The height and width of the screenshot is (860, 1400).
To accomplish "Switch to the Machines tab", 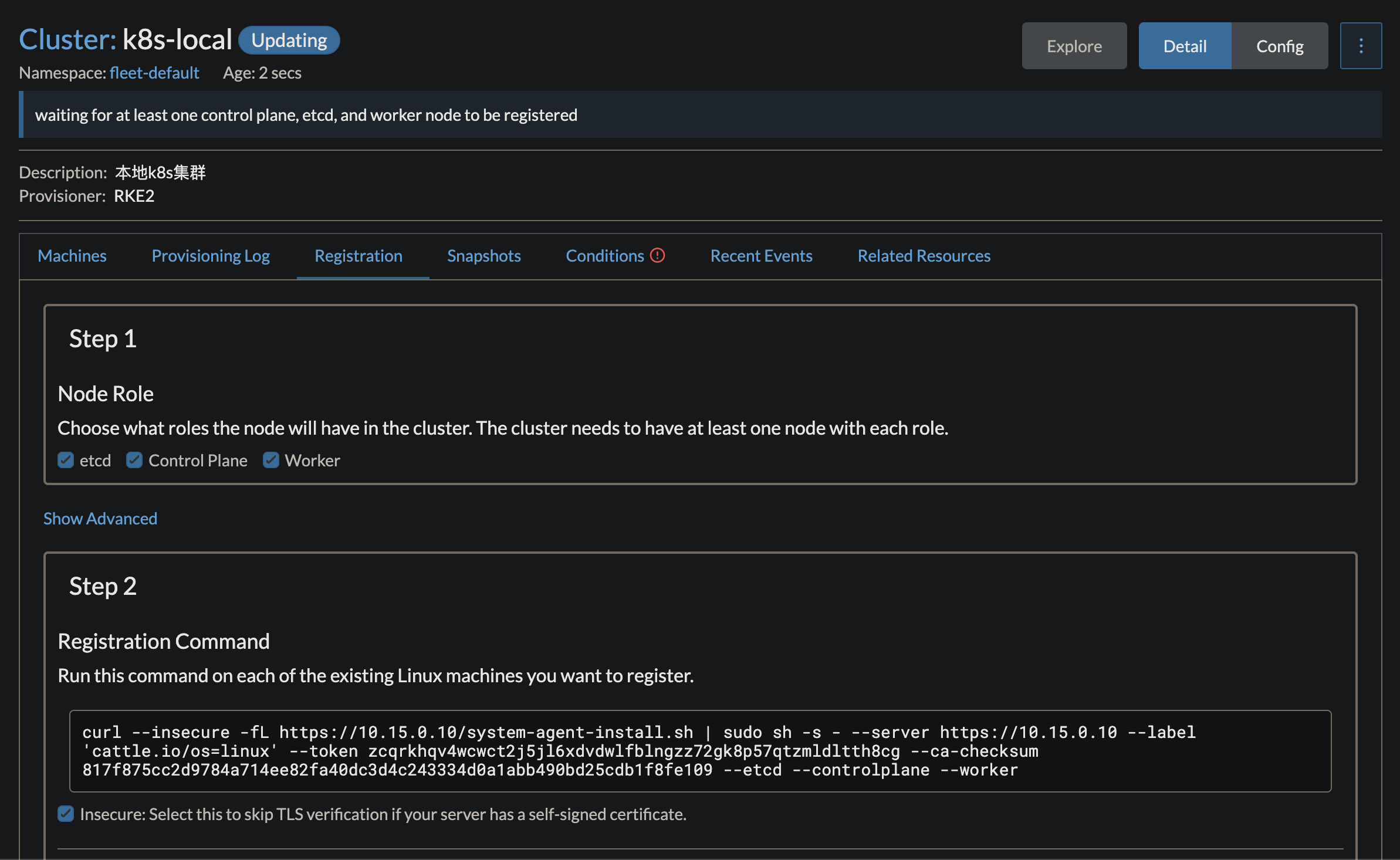I will (72, 256).
